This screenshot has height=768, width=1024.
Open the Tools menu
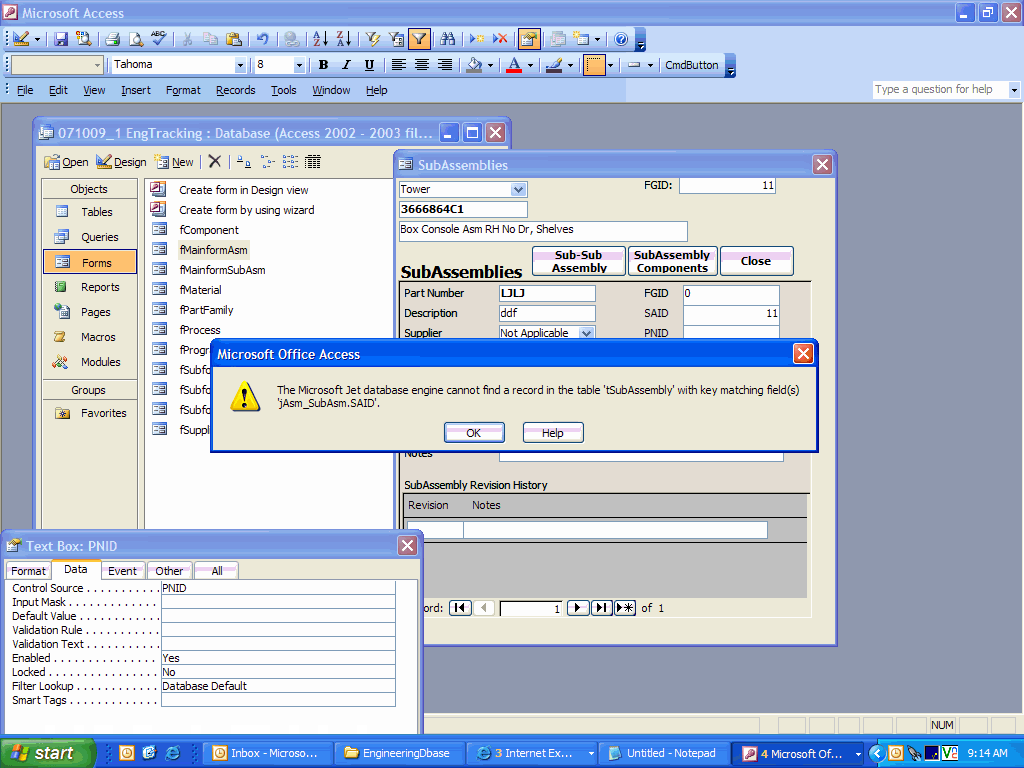click(x=283, y=90)
